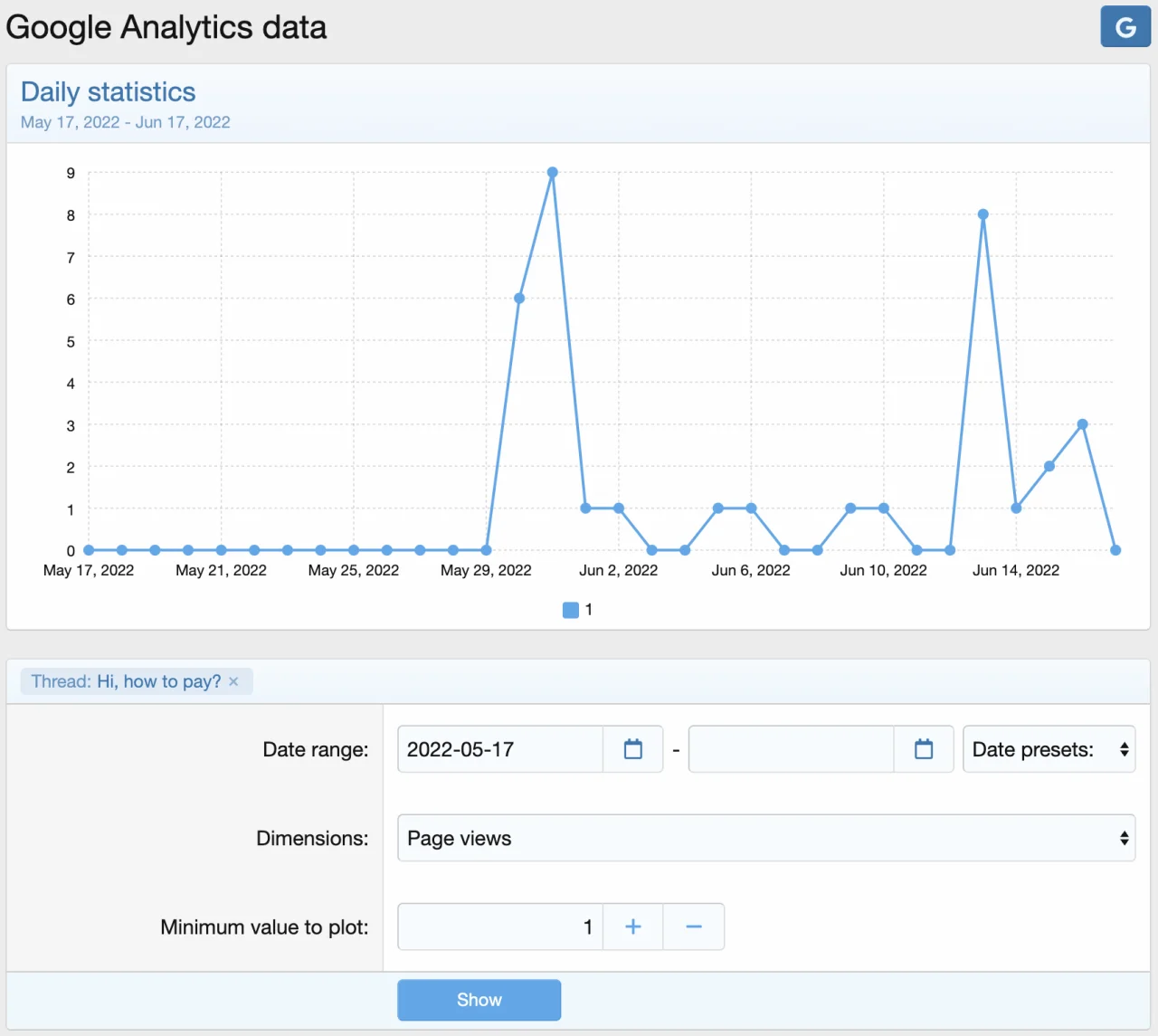Click the peak data point at value 9
The height and width of the screenshot is (1036, 1158).
point(552,172)
